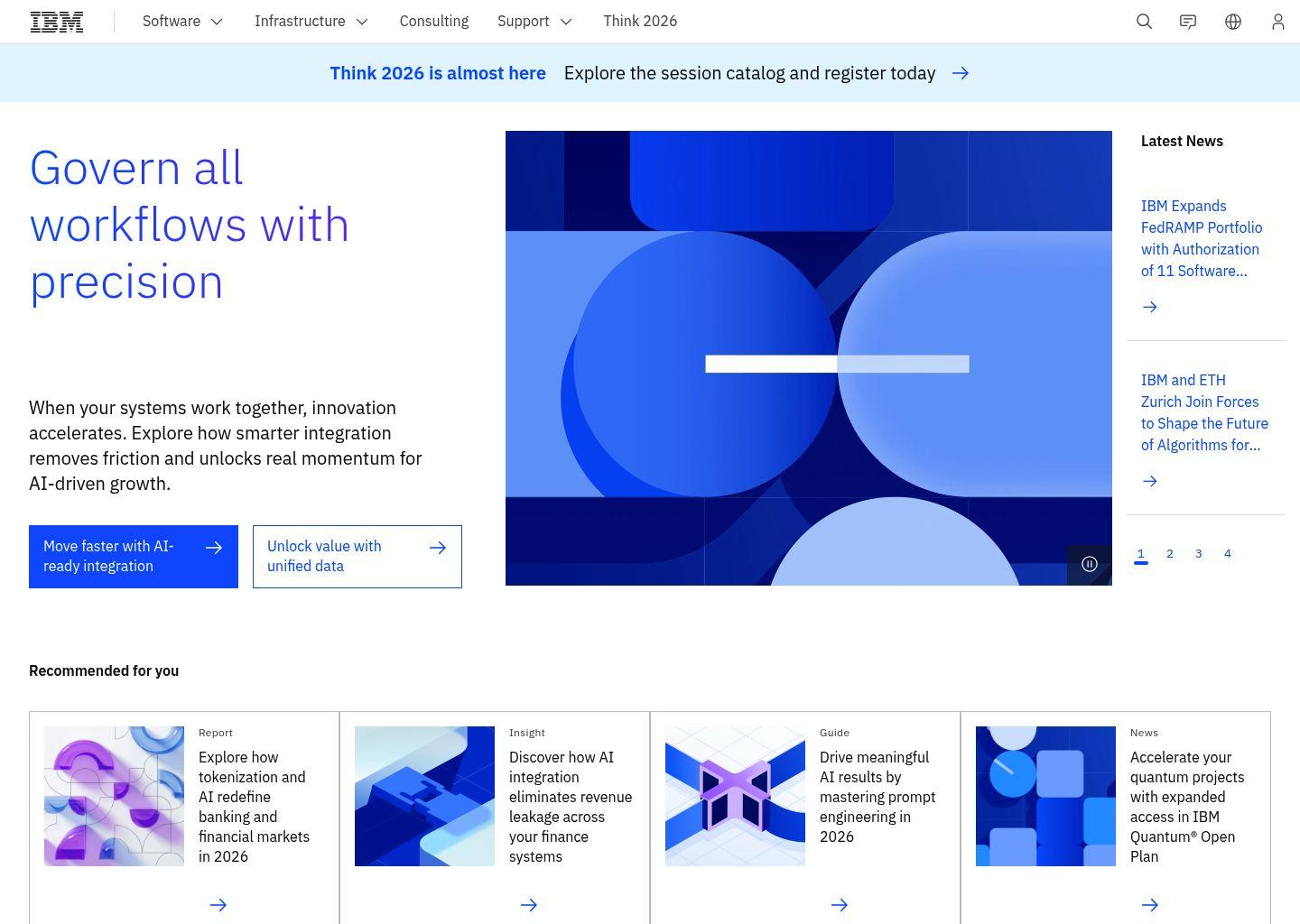
Task: Click Unlock value with unified data
Action: tap(357, 556)
